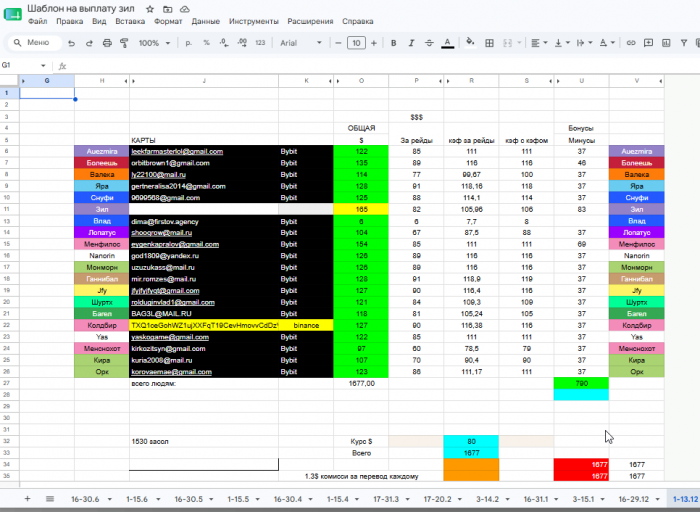The image size is (700, 512).
Task: Select the Paint format roller icon
Action: pyautogui.click(x=125, y=43)
